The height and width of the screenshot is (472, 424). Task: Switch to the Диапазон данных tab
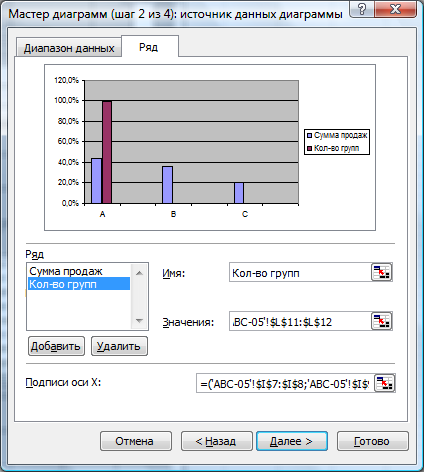point(69,48)
